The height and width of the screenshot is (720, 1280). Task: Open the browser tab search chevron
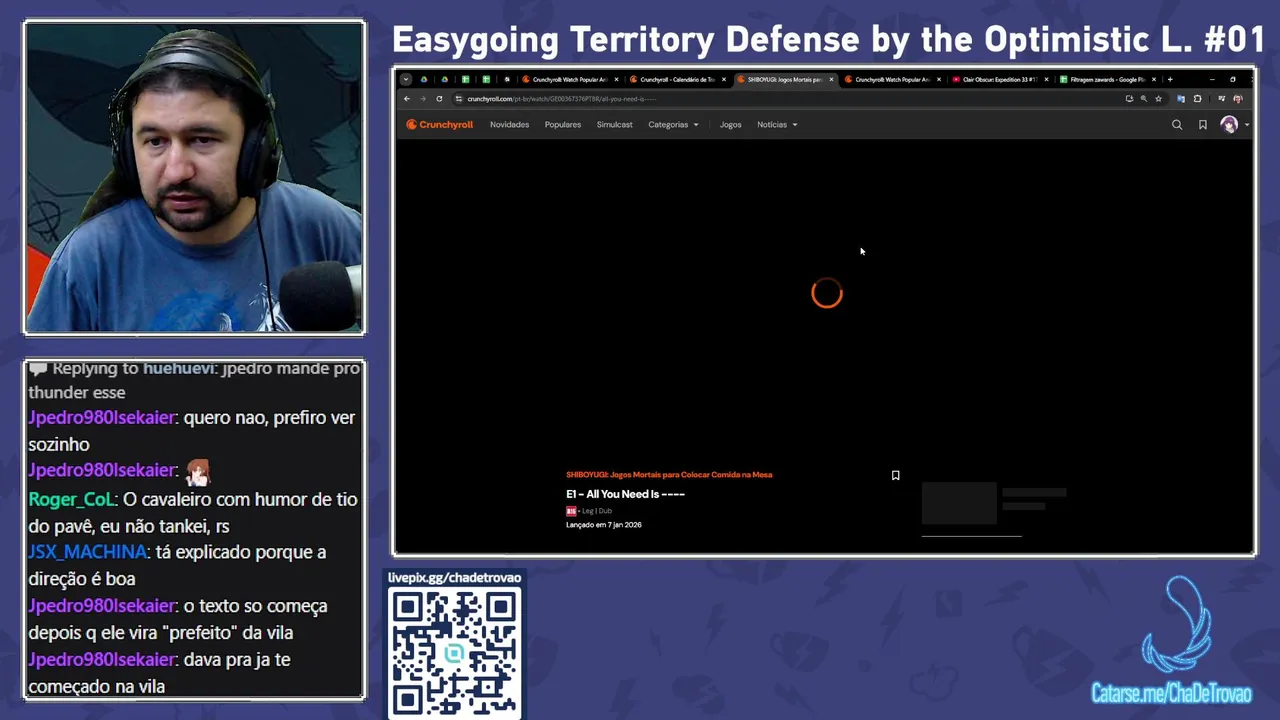coord(406,79)
